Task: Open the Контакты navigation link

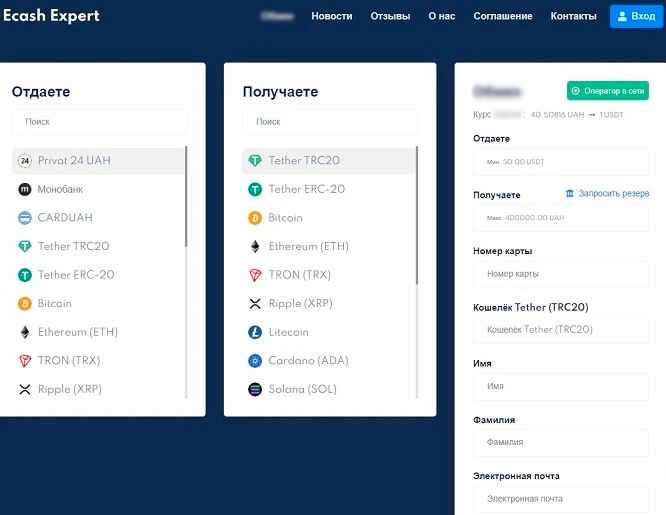Action: tap(573, 16)
